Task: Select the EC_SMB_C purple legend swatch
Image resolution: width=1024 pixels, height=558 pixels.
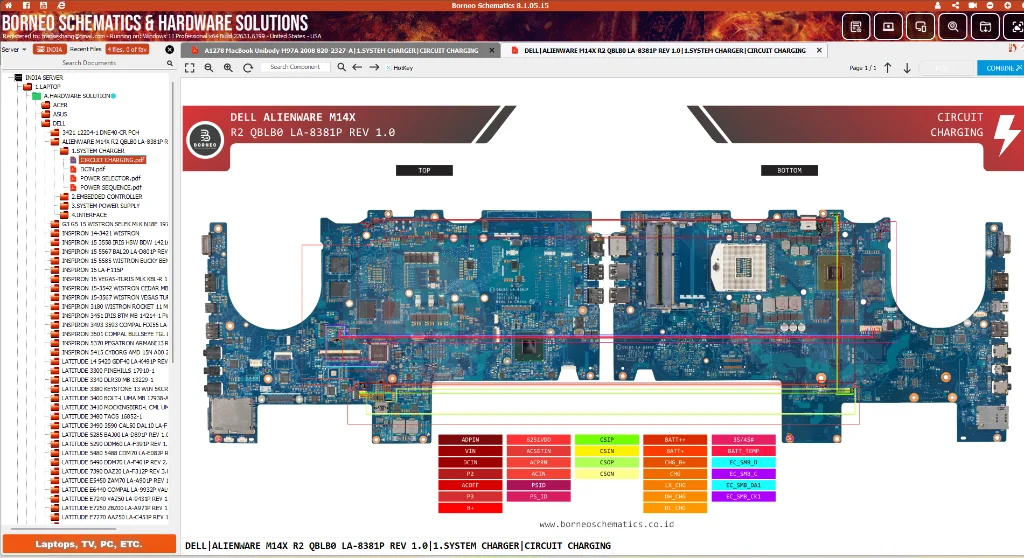Action: [x=743, y=474]
